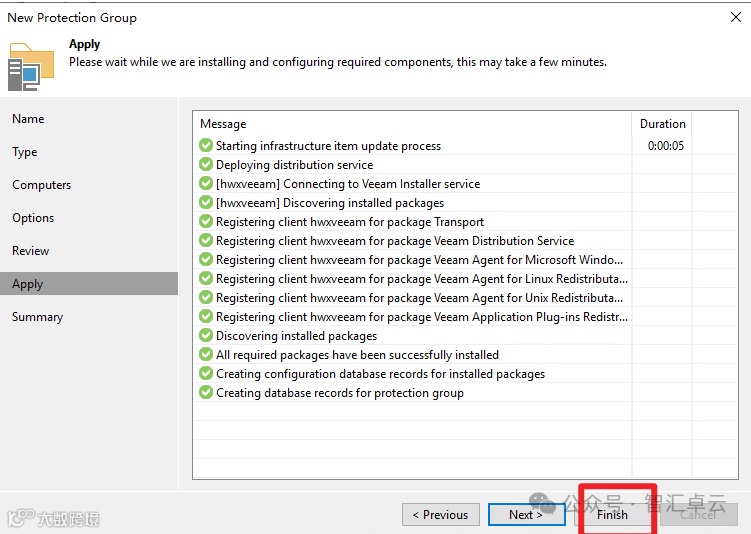Image resolution: width=751 pixels, height=534 pixels.
Task: Click success icon for Agent for Linux row
Action: pyautogui.click(x=206, y=278)
